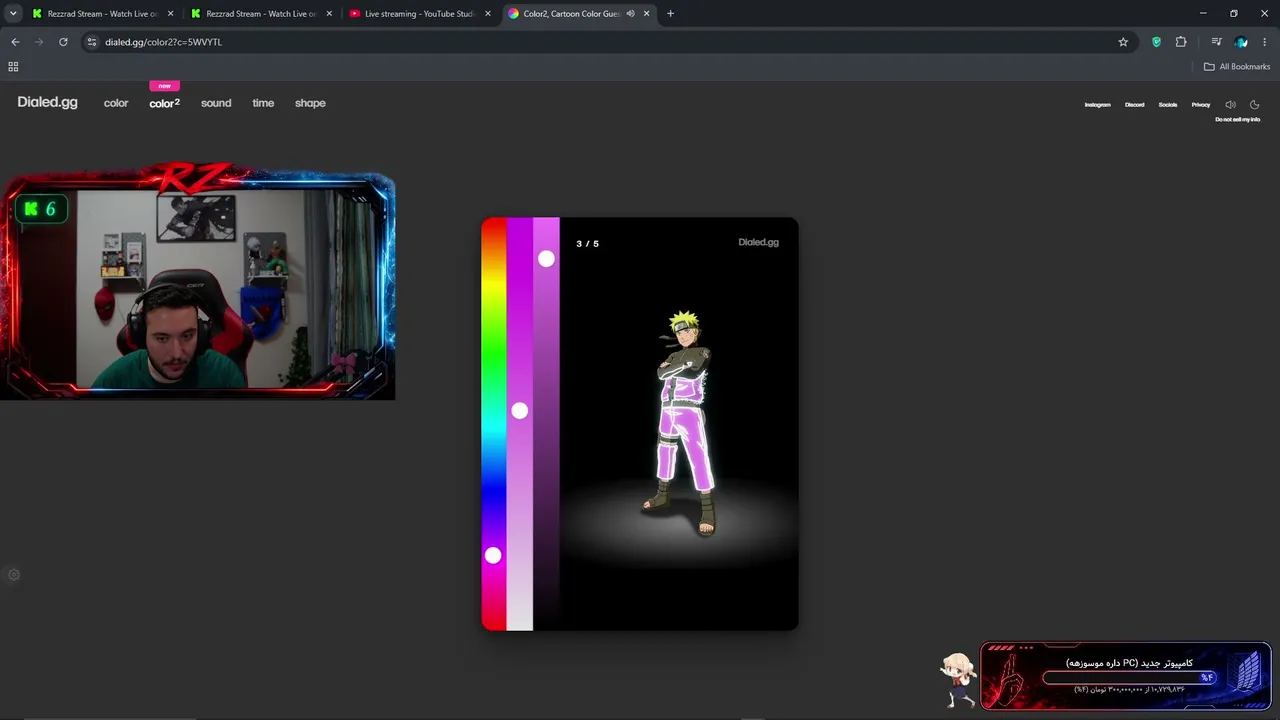This screenshot has height=720, width=1280.
Task: Open the Discord link
Action: [1135, 105]
